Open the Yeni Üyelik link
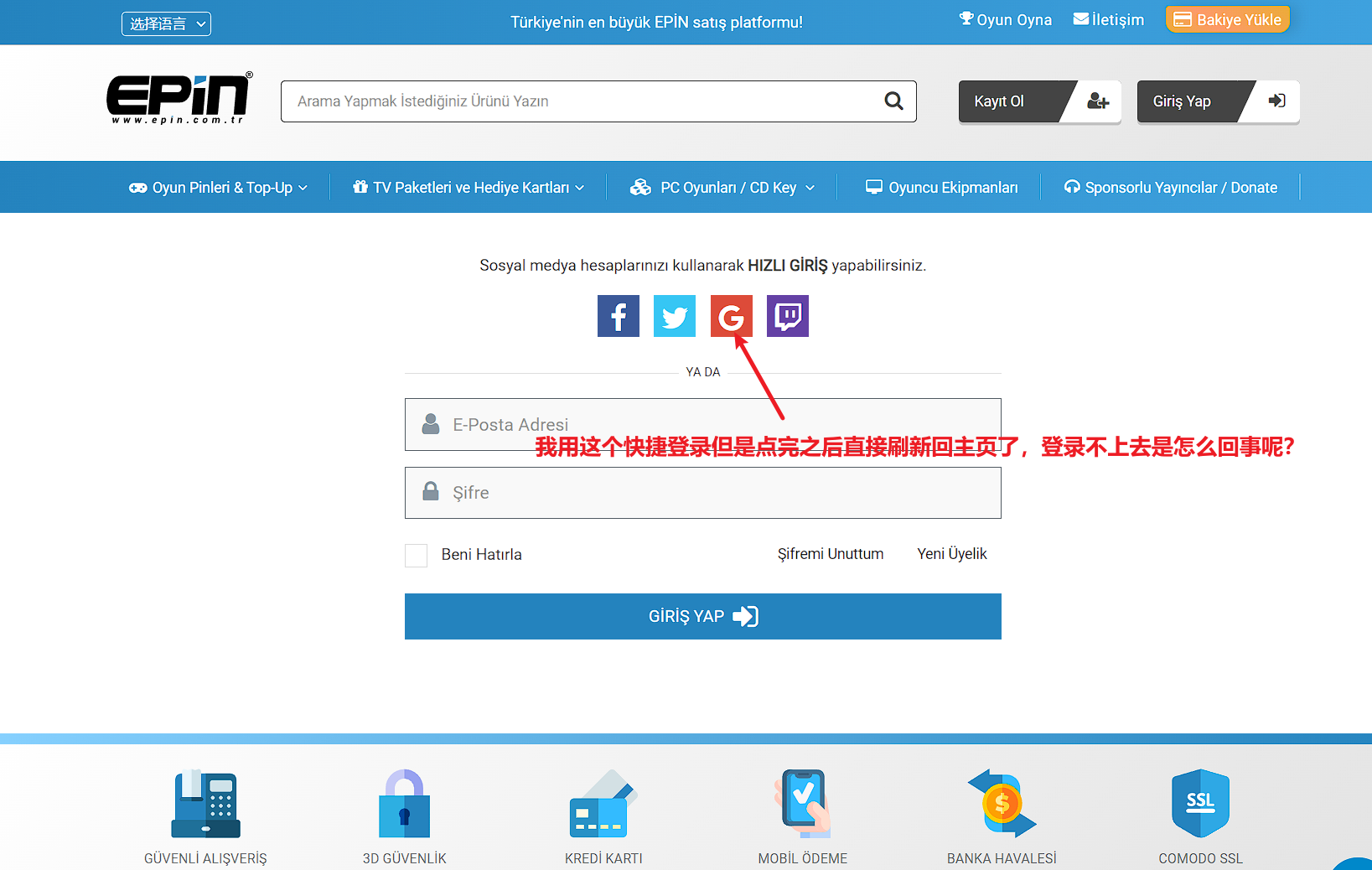The height and width of the screenshot is (870, 1372). coord(952,554)
